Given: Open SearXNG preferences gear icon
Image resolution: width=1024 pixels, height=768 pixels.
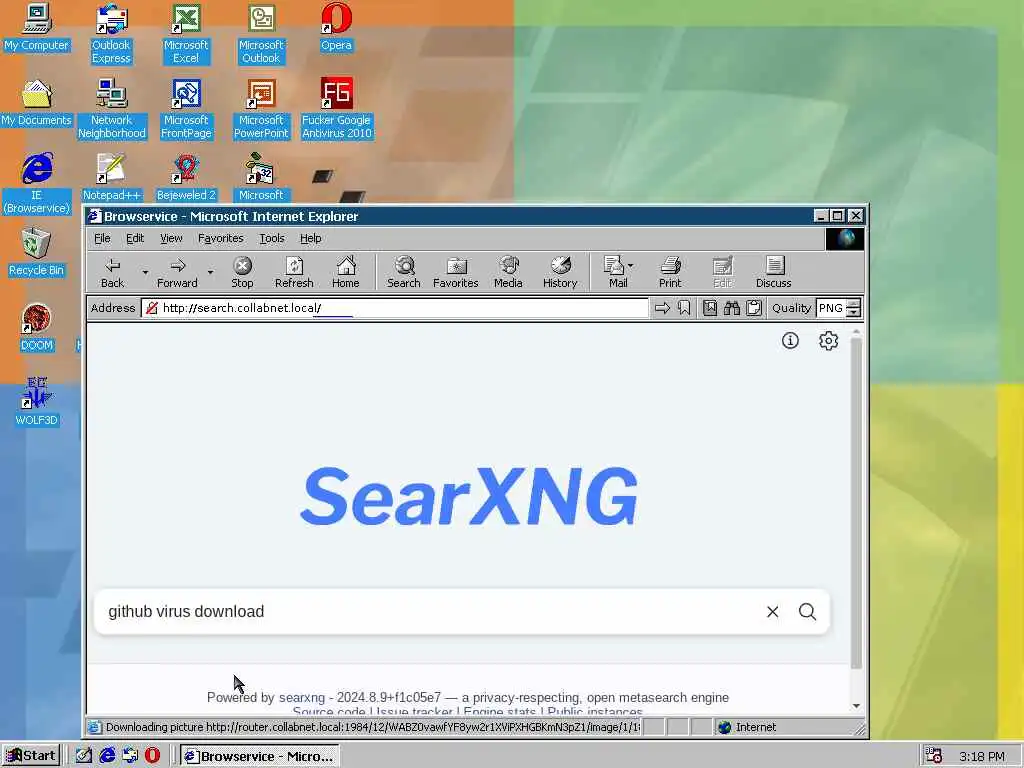Looking at the screenshot, I should click(828, 341).
